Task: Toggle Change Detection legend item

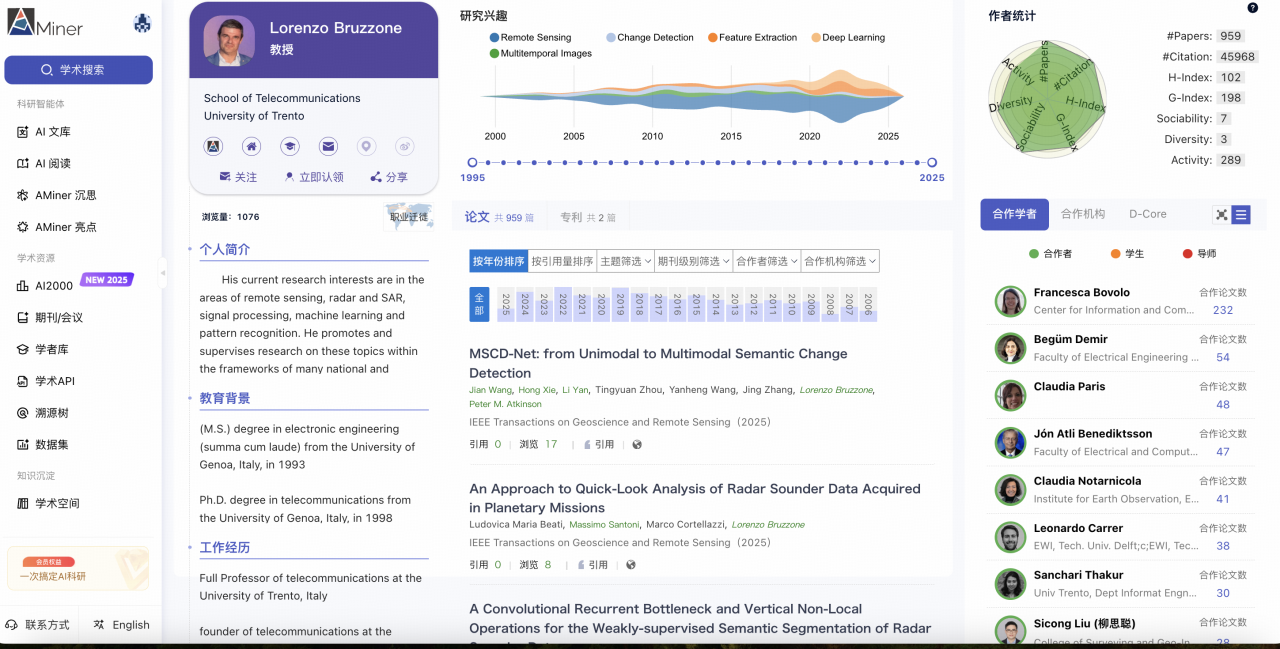Action: coord(649,38)
